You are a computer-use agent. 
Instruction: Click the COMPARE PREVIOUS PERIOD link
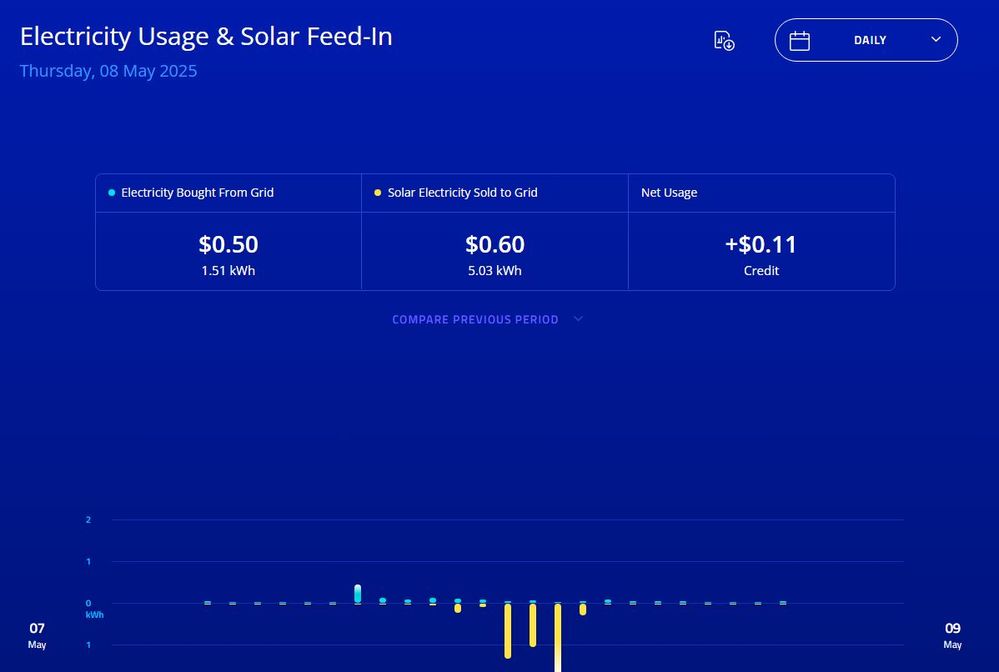[475, 320]
